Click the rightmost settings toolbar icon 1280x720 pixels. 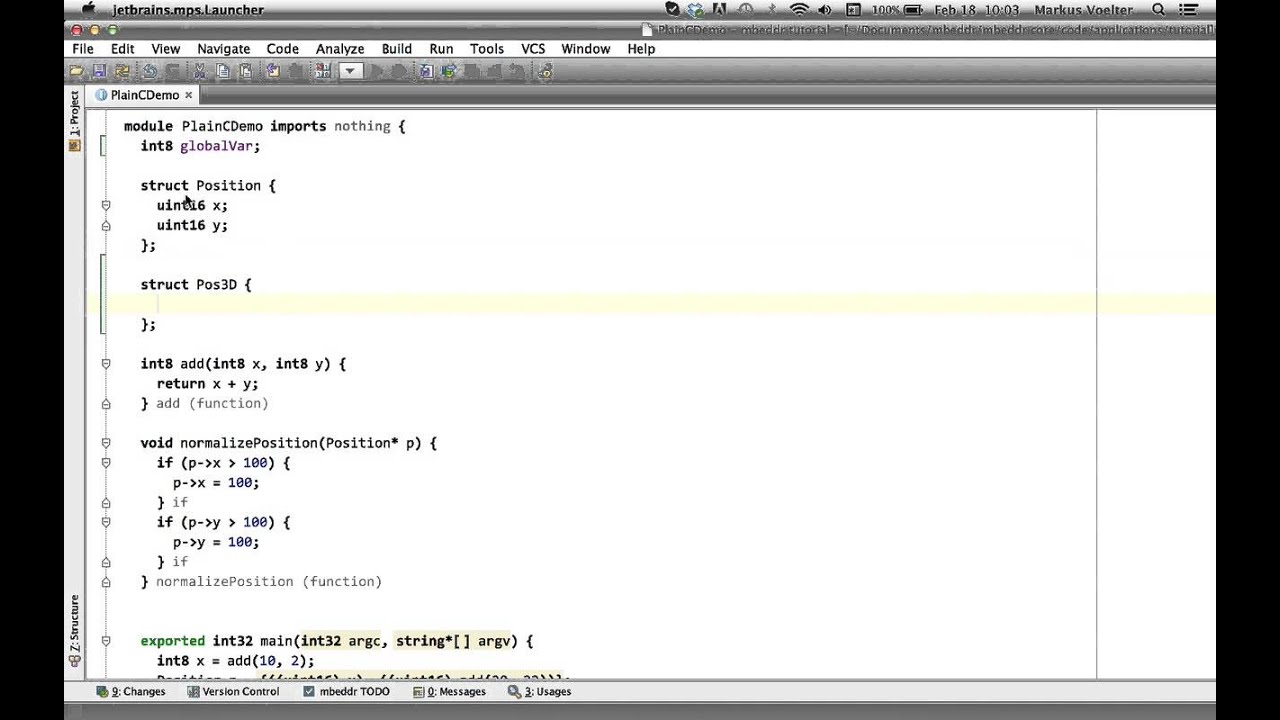click(x=545, y=71)
